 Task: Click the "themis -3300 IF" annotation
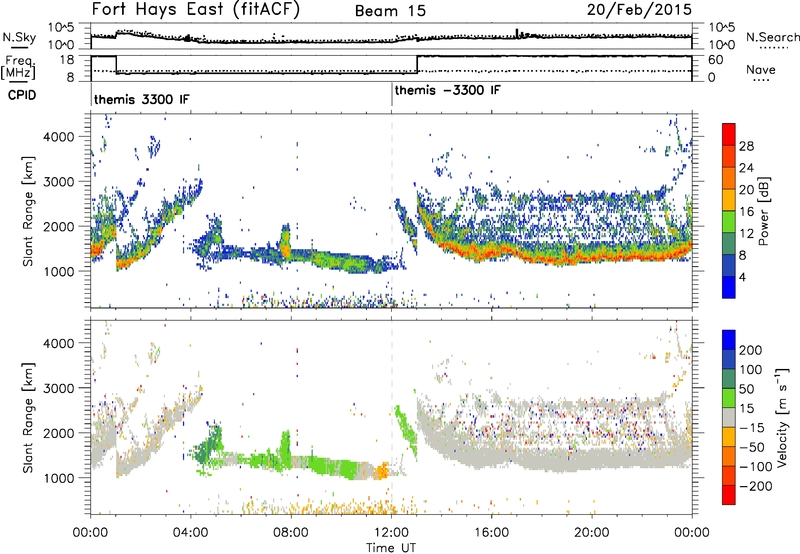(x=447, y=90)
